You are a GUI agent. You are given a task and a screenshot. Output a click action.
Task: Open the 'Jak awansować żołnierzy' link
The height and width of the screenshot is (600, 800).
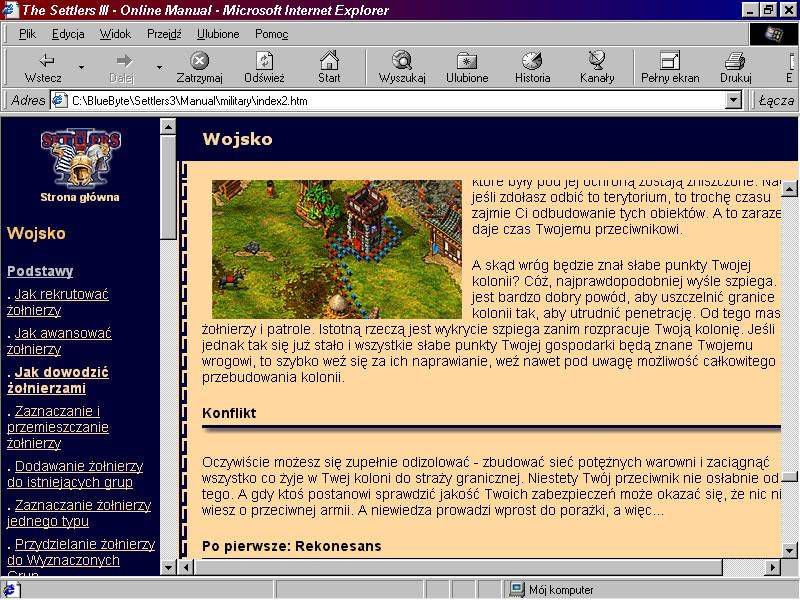pyautogui.click(x=59, y=341)
